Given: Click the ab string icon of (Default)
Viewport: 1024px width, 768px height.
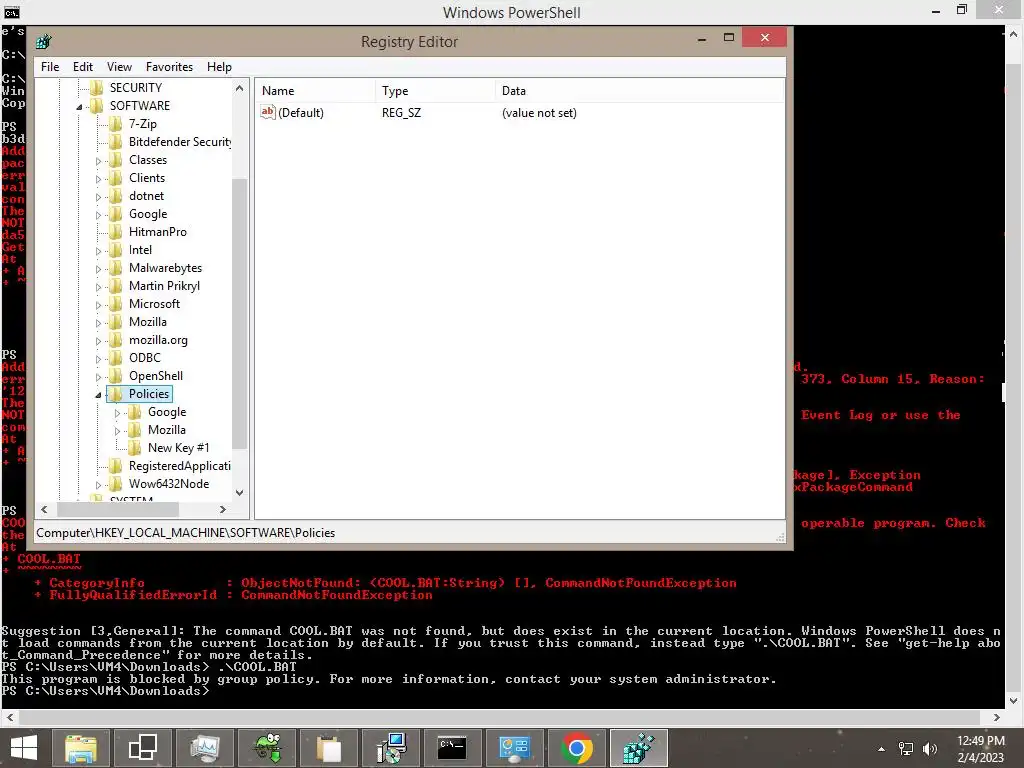Looking at the screenshot, I should [268, 112].
